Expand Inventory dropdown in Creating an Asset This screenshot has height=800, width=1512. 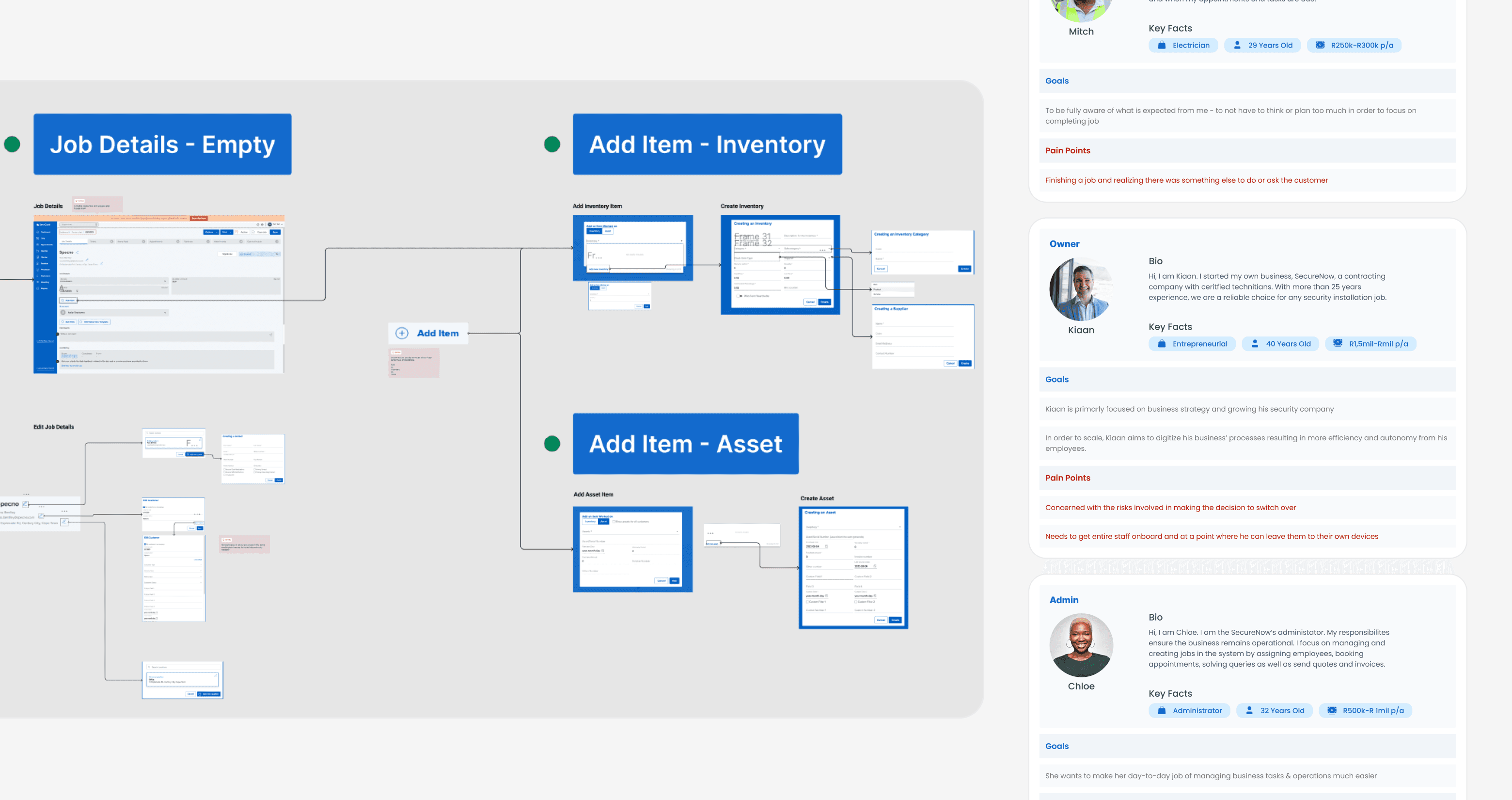900,527
